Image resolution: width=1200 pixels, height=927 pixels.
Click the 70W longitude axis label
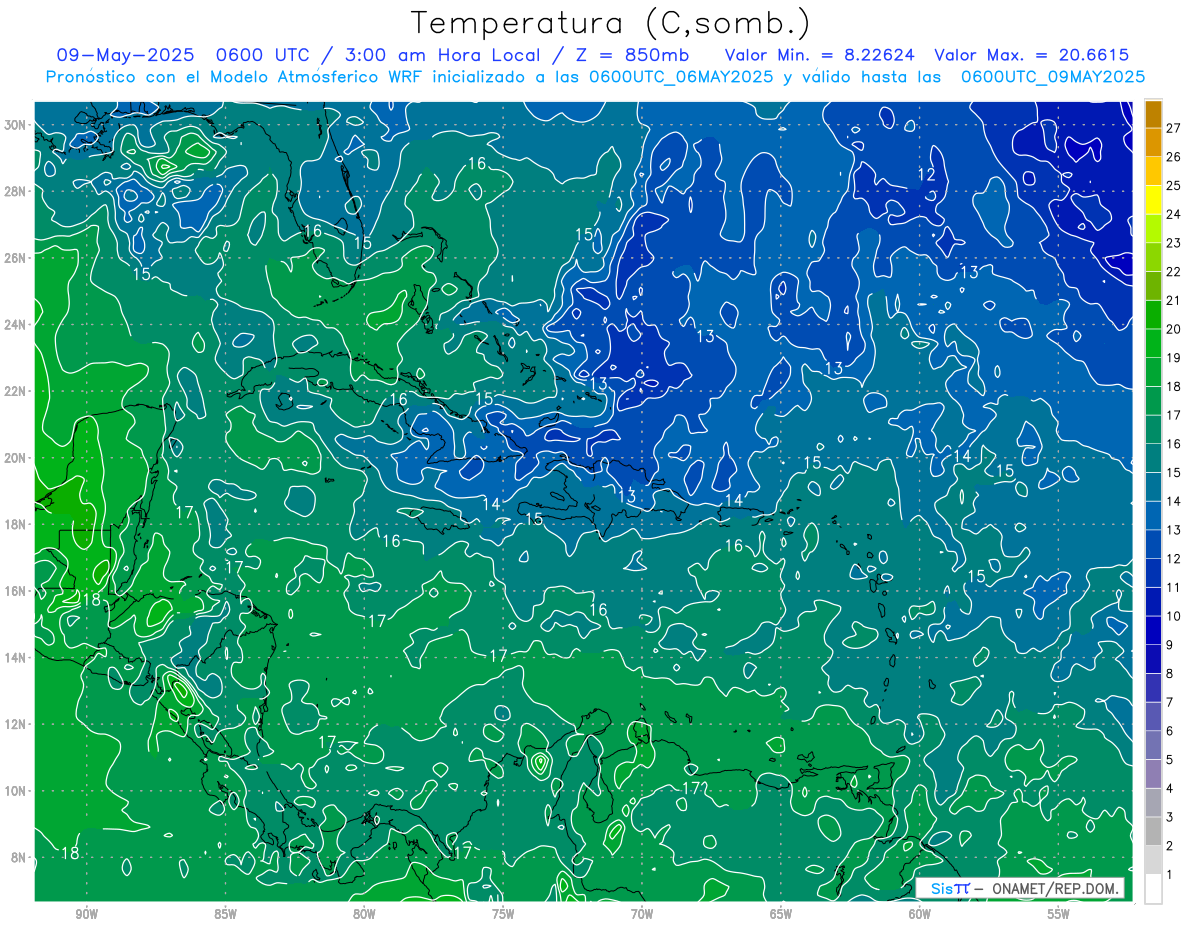(642, 914)
